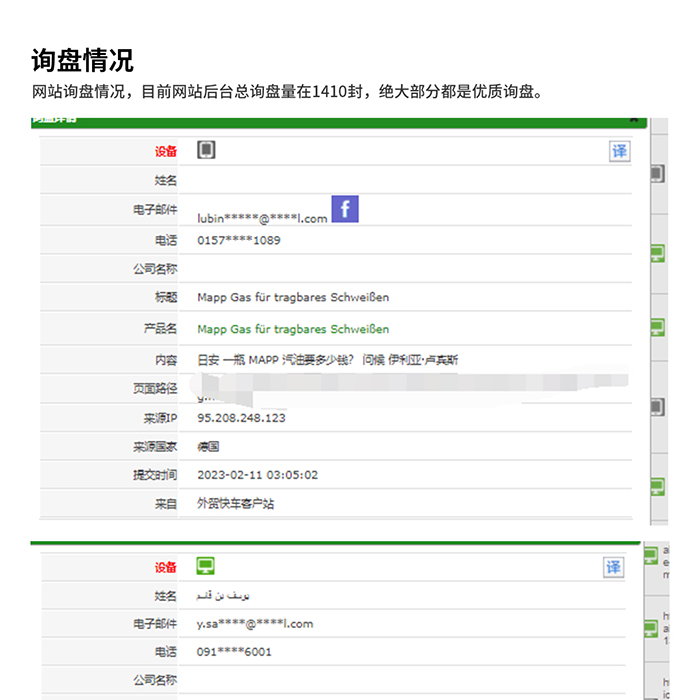700x700 pixels.
Task: Click the Facebook icon beside the lubin email
Action: tap(344, 209)
